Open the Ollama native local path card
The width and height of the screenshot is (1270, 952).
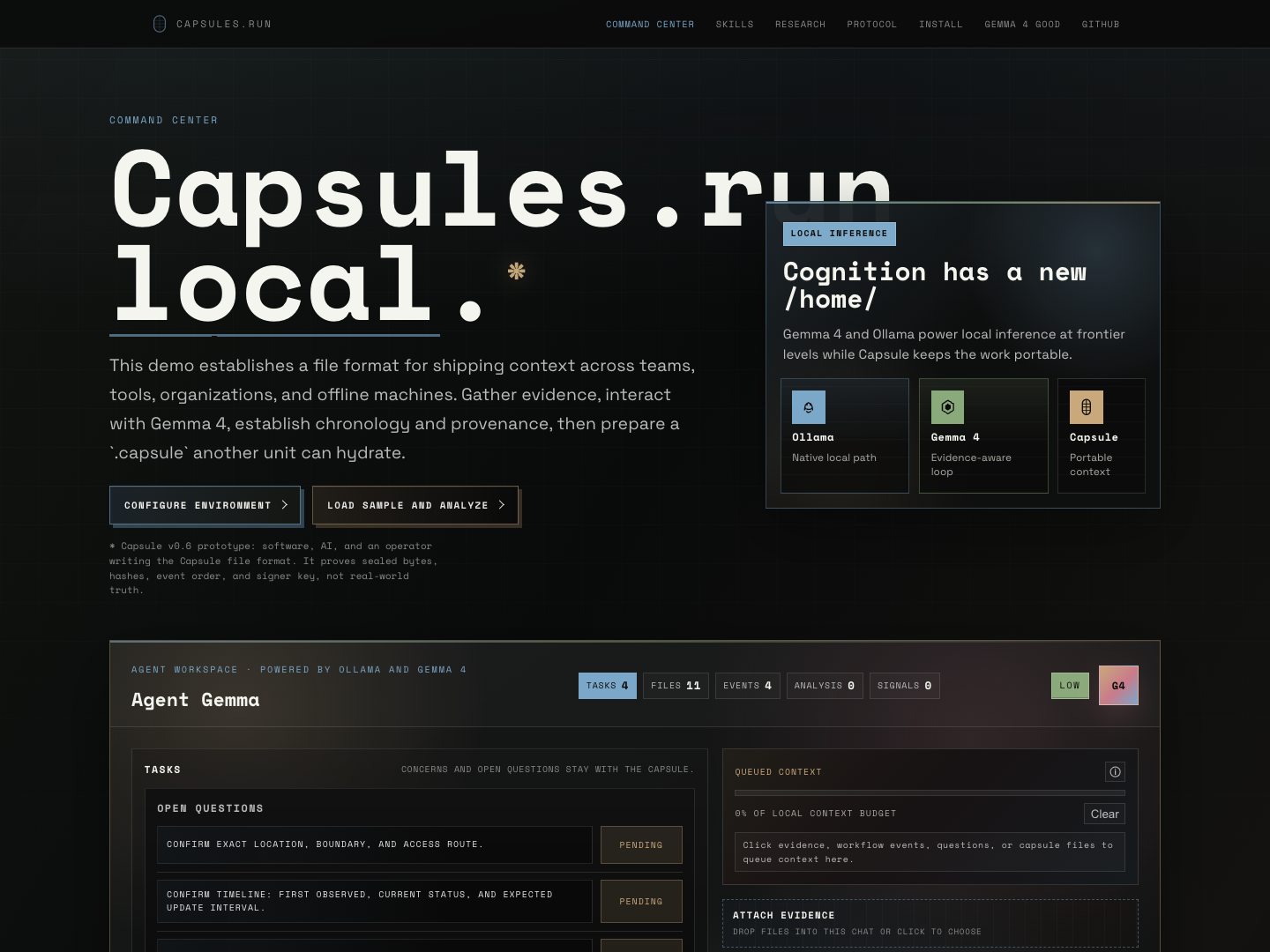pos(845,435)
